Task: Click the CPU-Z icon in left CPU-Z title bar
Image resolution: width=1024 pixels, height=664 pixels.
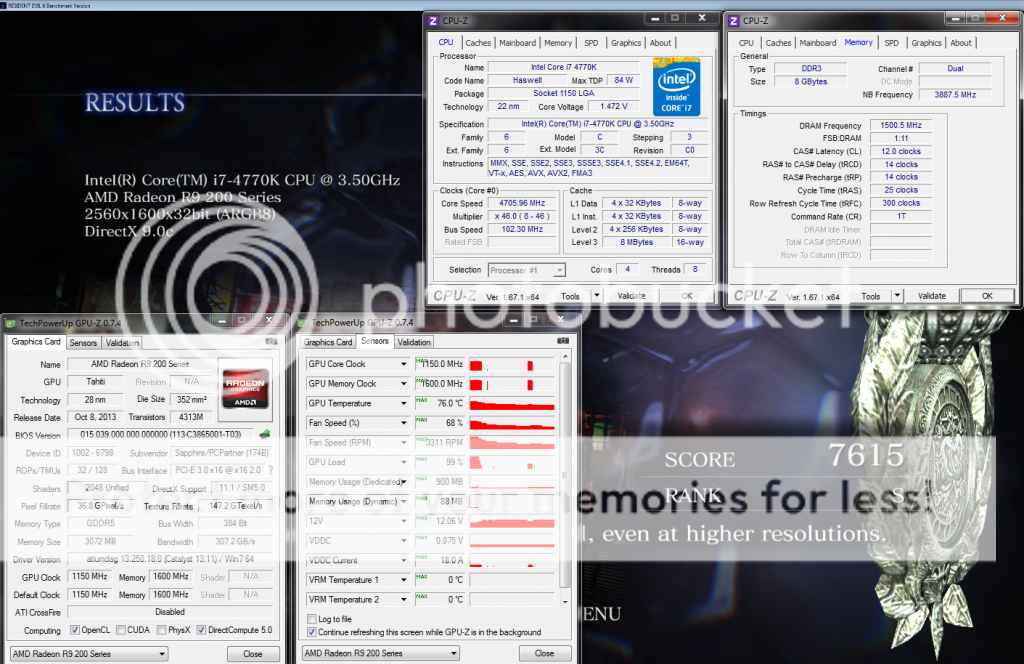Action: [432, 20]
